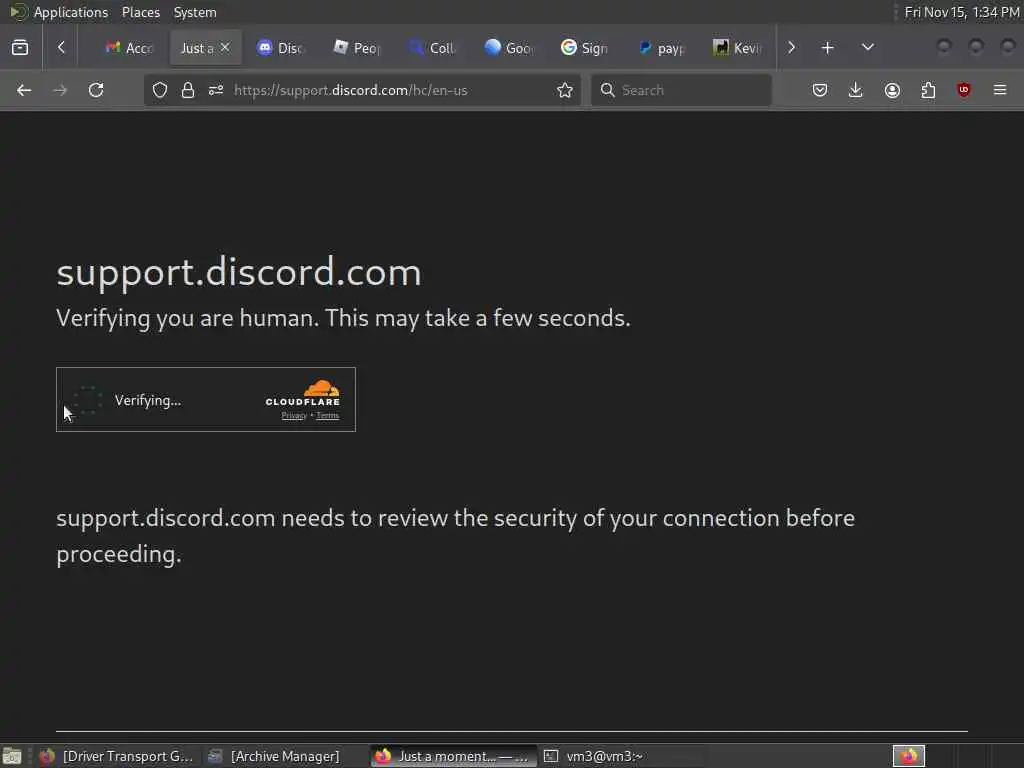This screenshot has width=1024, height=768.
Task: Switch to the Coll tab
Action: (x=433, y=48)
